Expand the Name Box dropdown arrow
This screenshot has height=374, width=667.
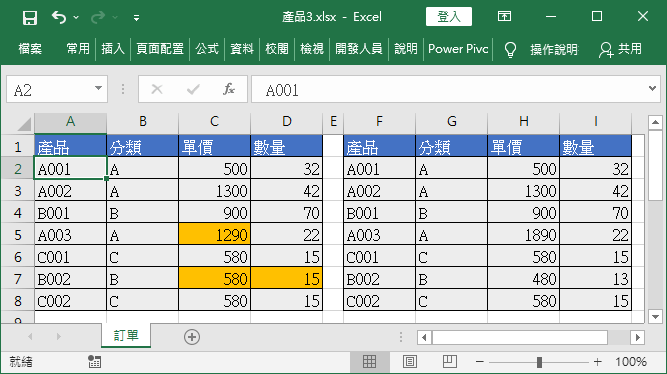[x=98, y=89]
